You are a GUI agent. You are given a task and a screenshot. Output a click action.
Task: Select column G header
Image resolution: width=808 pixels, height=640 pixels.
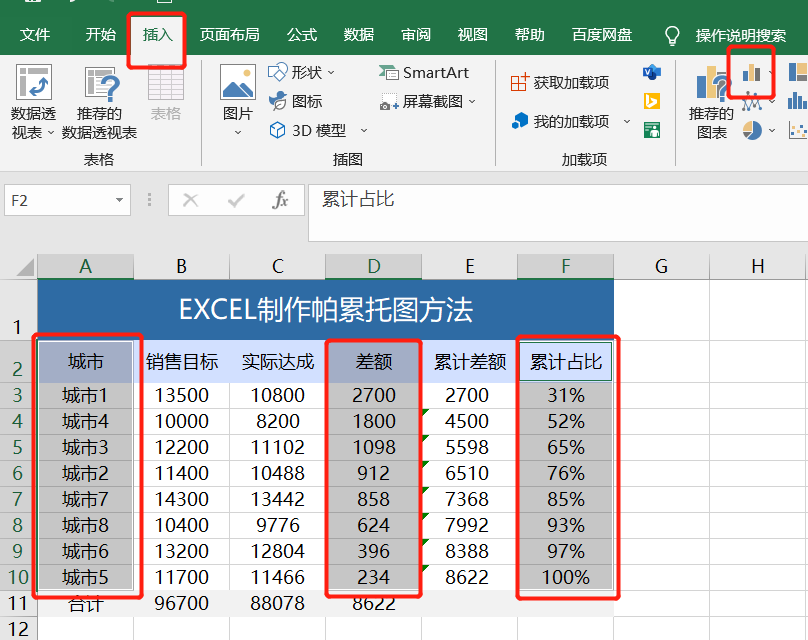(662, 266)
